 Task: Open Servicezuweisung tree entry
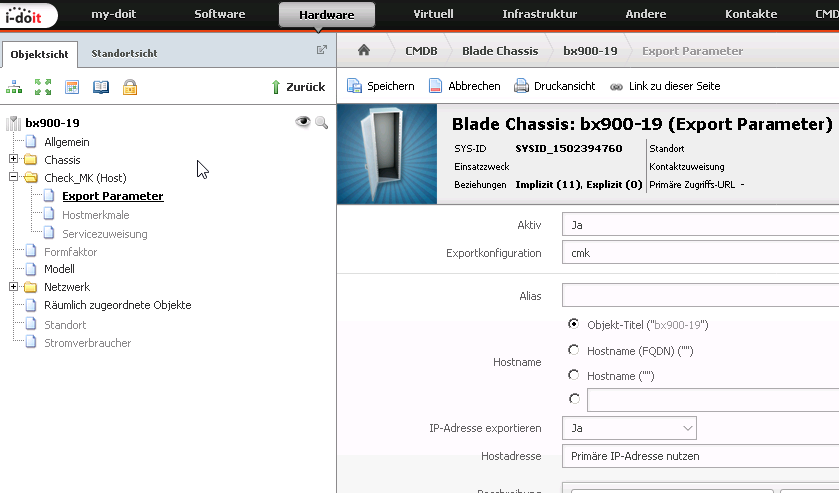(105, 234)
